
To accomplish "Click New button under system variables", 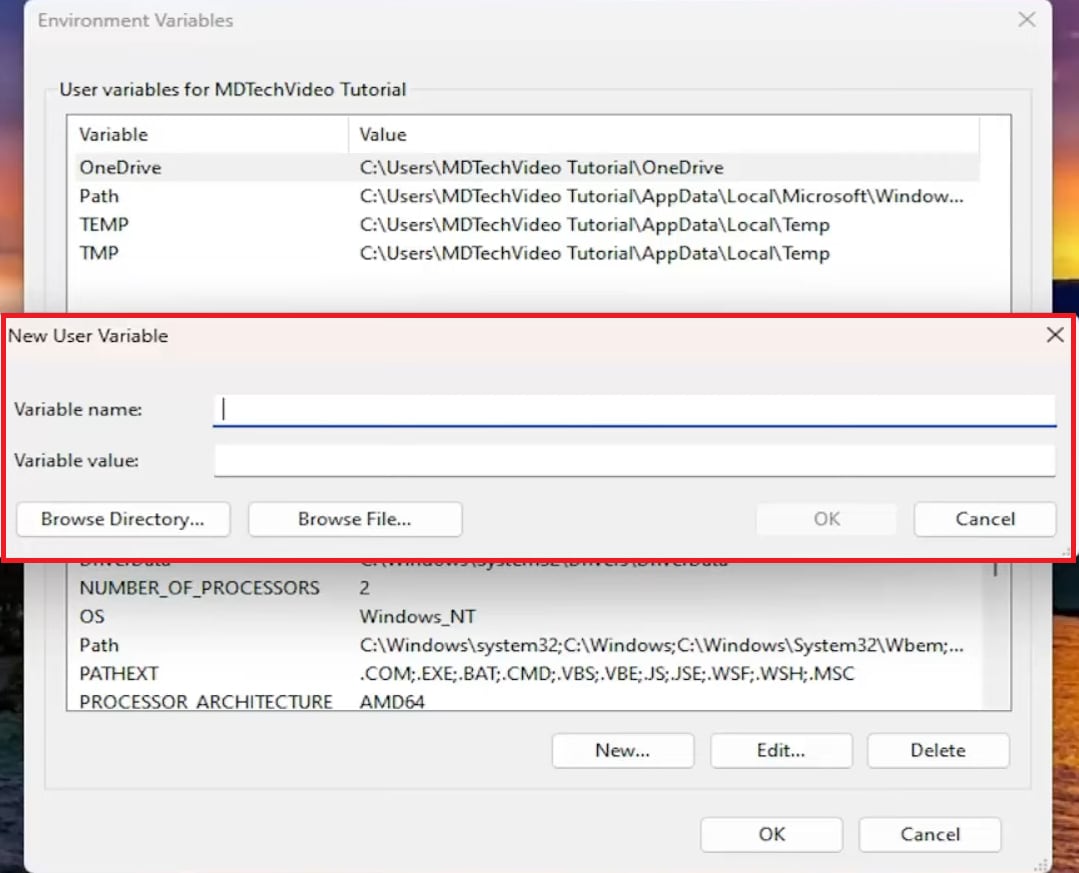I will (623, 751).
